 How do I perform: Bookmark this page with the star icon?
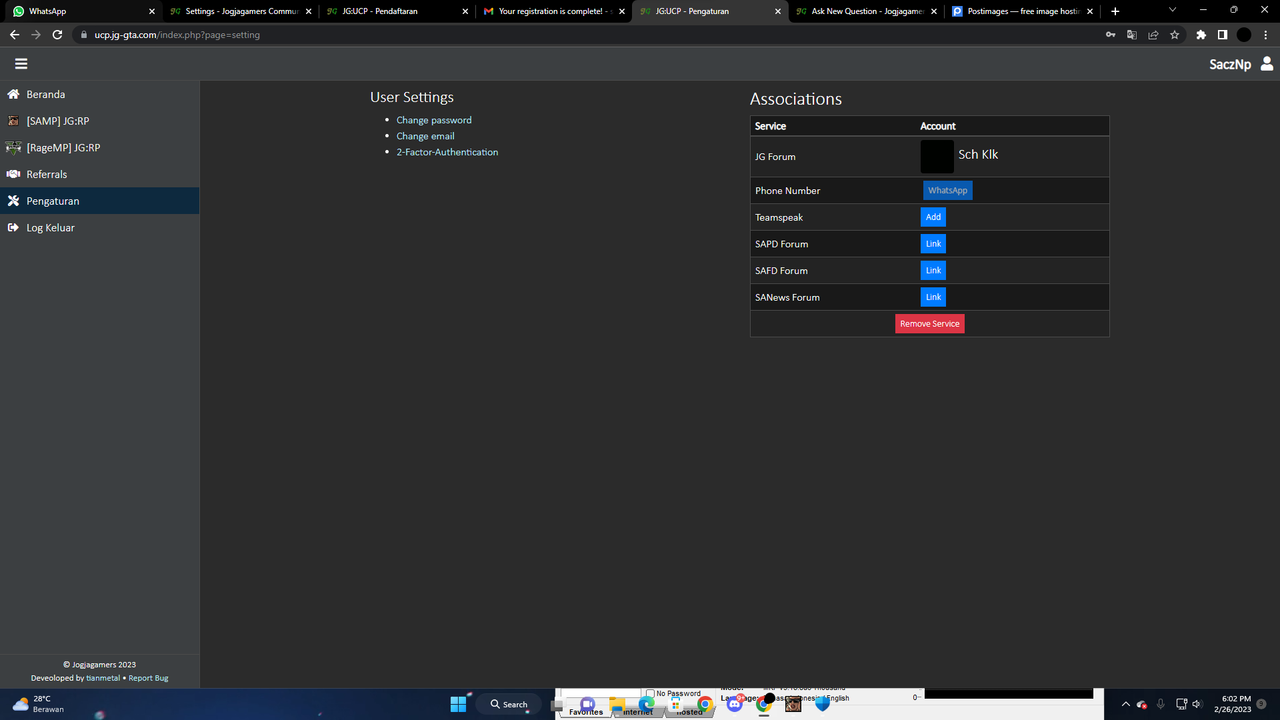1175,34
